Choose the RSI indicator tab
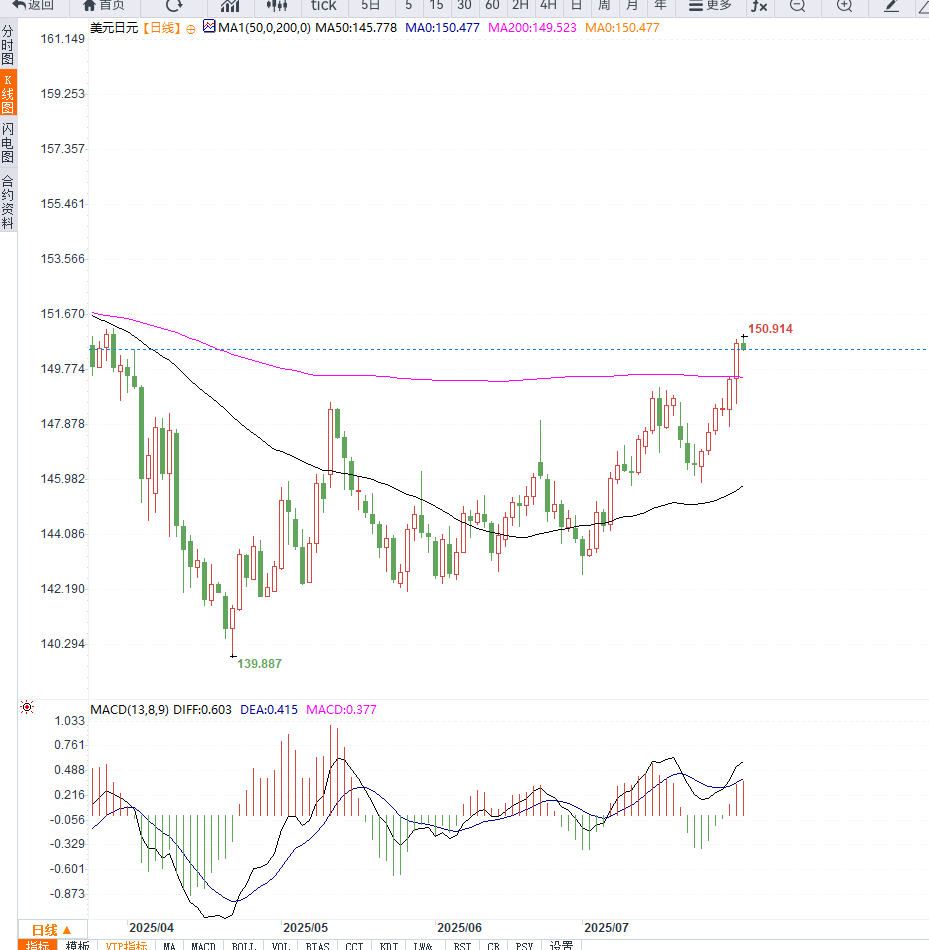 tap(462, 945)
